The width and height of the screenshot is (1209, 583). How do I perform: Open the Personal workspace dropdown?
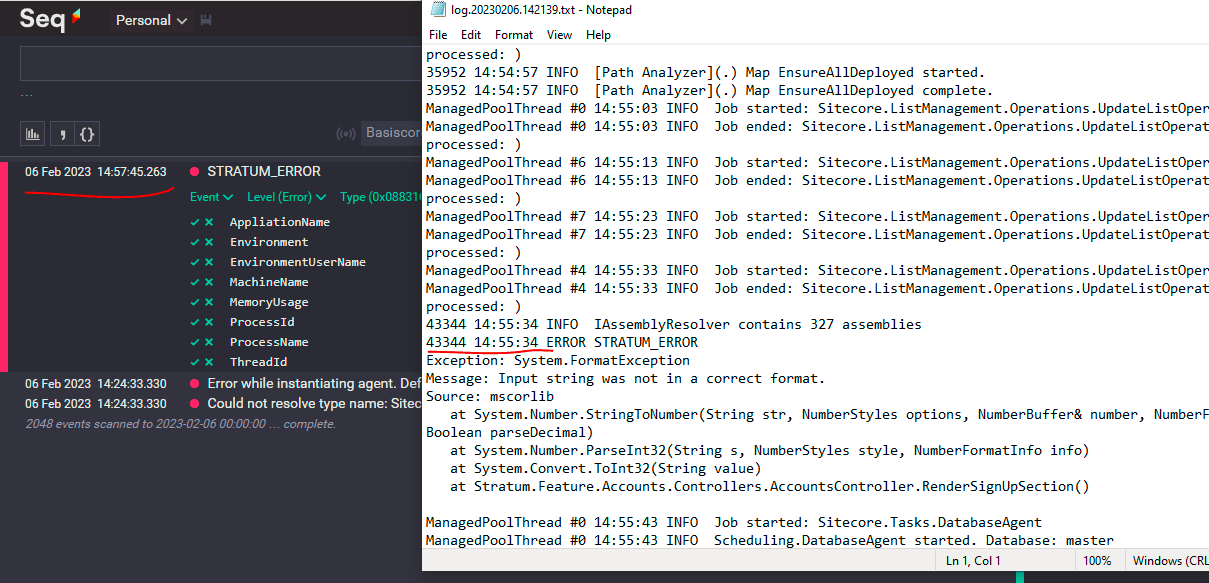[x=151, y=20]
